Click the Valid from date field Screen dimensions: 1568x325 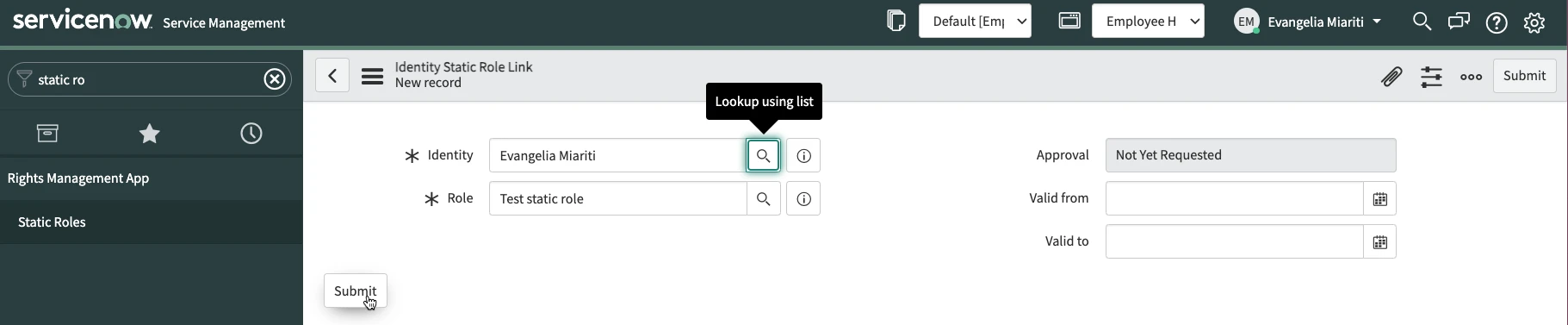(1234, 198)
